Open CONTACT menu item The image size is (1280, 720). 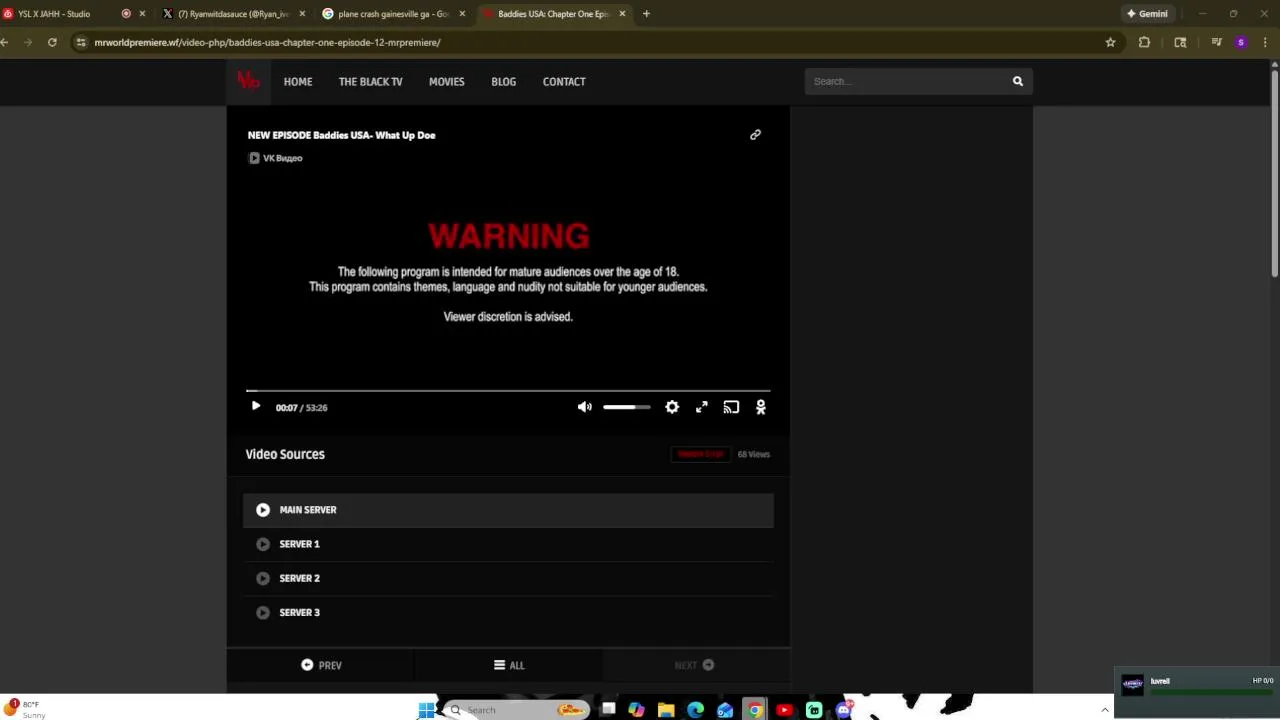(x=564, y=82)
